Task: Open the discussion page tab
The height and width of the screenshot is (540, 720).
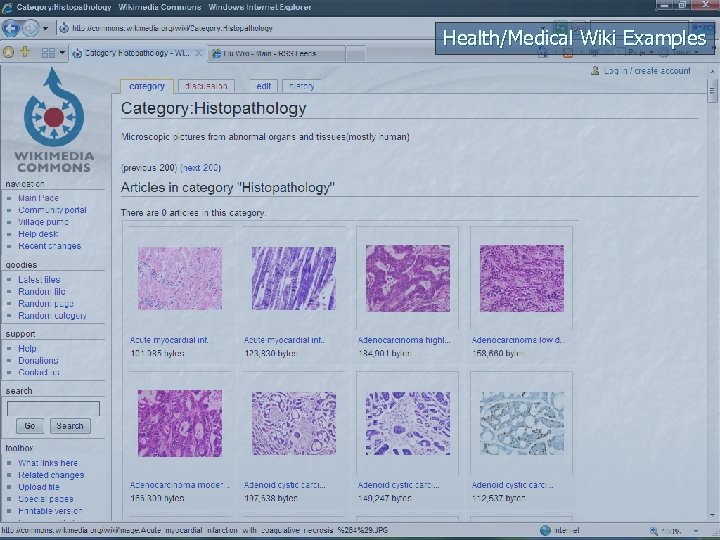Action: coord(206,86)
